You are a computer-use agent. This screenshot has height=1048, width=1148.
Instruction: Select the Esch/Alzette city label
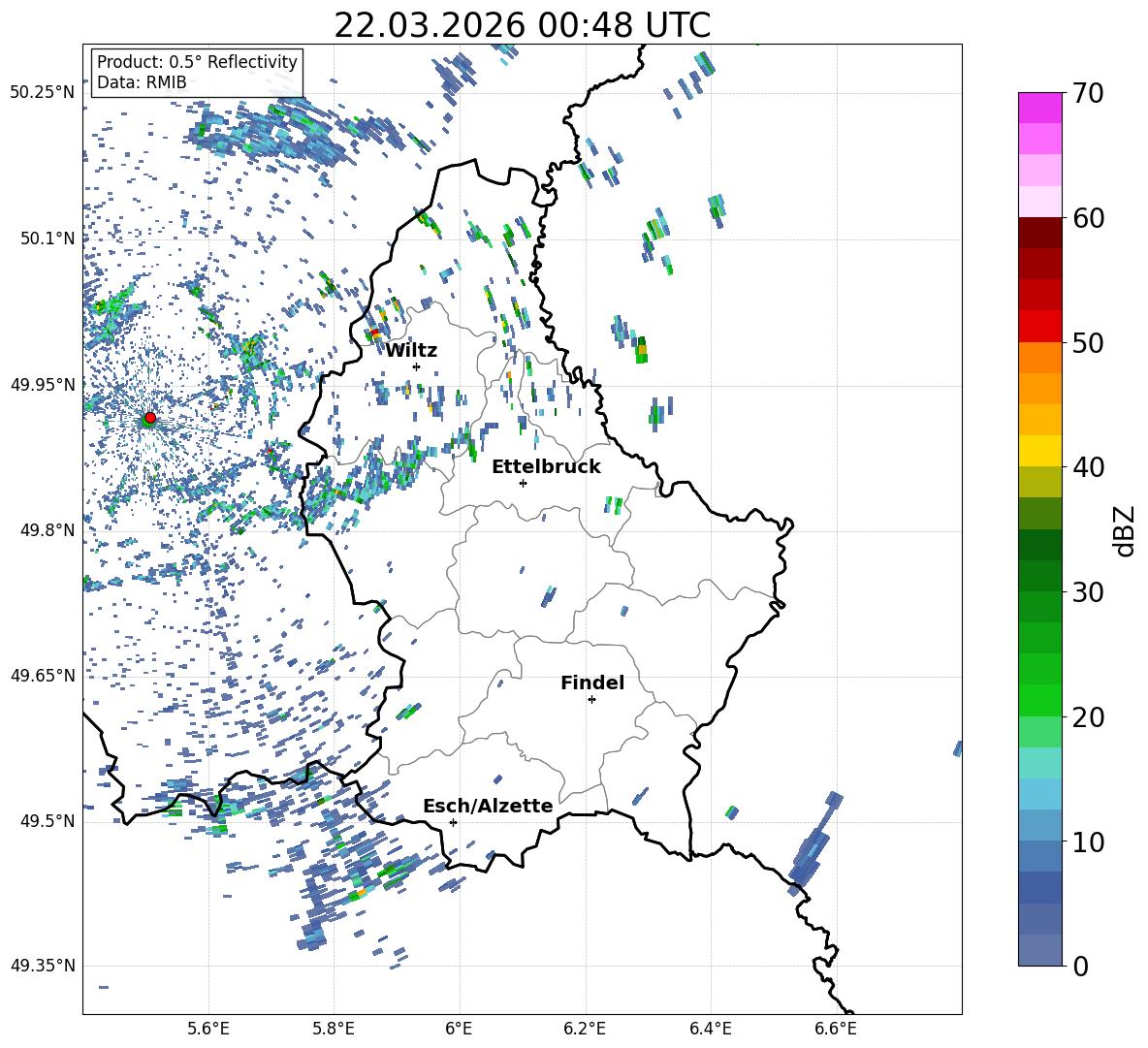coord(488,806)
